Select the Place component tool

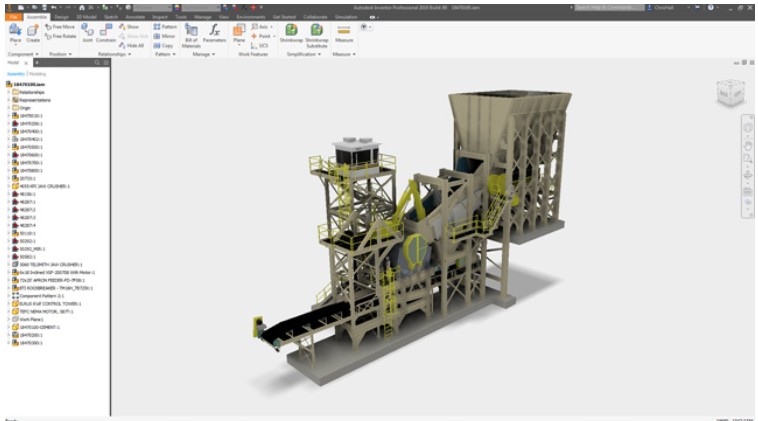(x=15, y=34)
